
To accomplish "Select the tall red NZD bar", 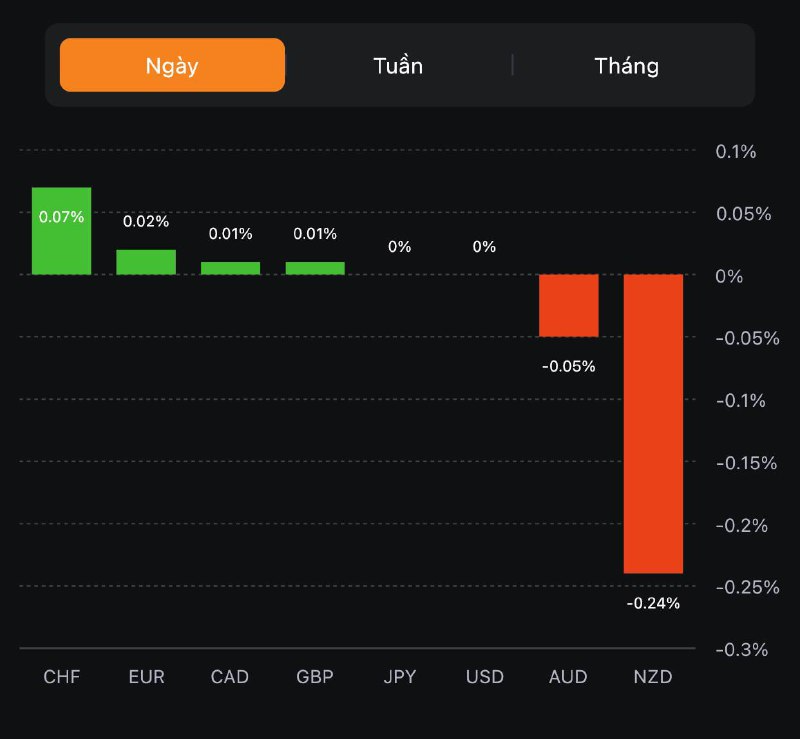I will pos(653,423).
